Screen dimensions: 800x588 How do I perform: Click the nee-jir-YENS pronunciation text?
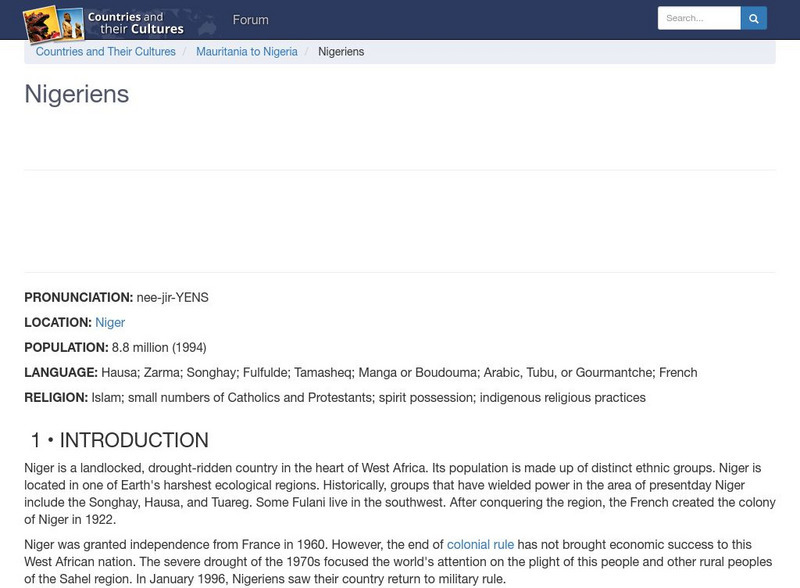coord(173,298)
